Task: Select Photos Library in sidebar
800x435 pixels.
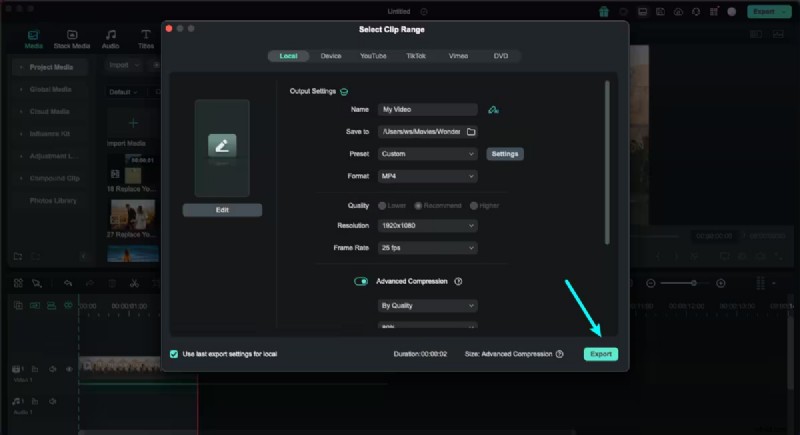Action: click(53, 201)
